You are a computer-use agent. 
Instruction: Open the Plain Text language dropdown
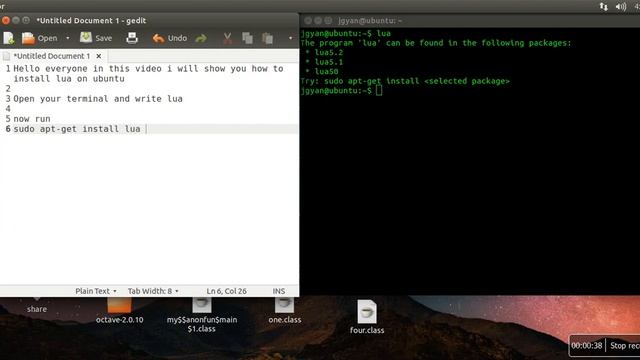click(96, 291)
